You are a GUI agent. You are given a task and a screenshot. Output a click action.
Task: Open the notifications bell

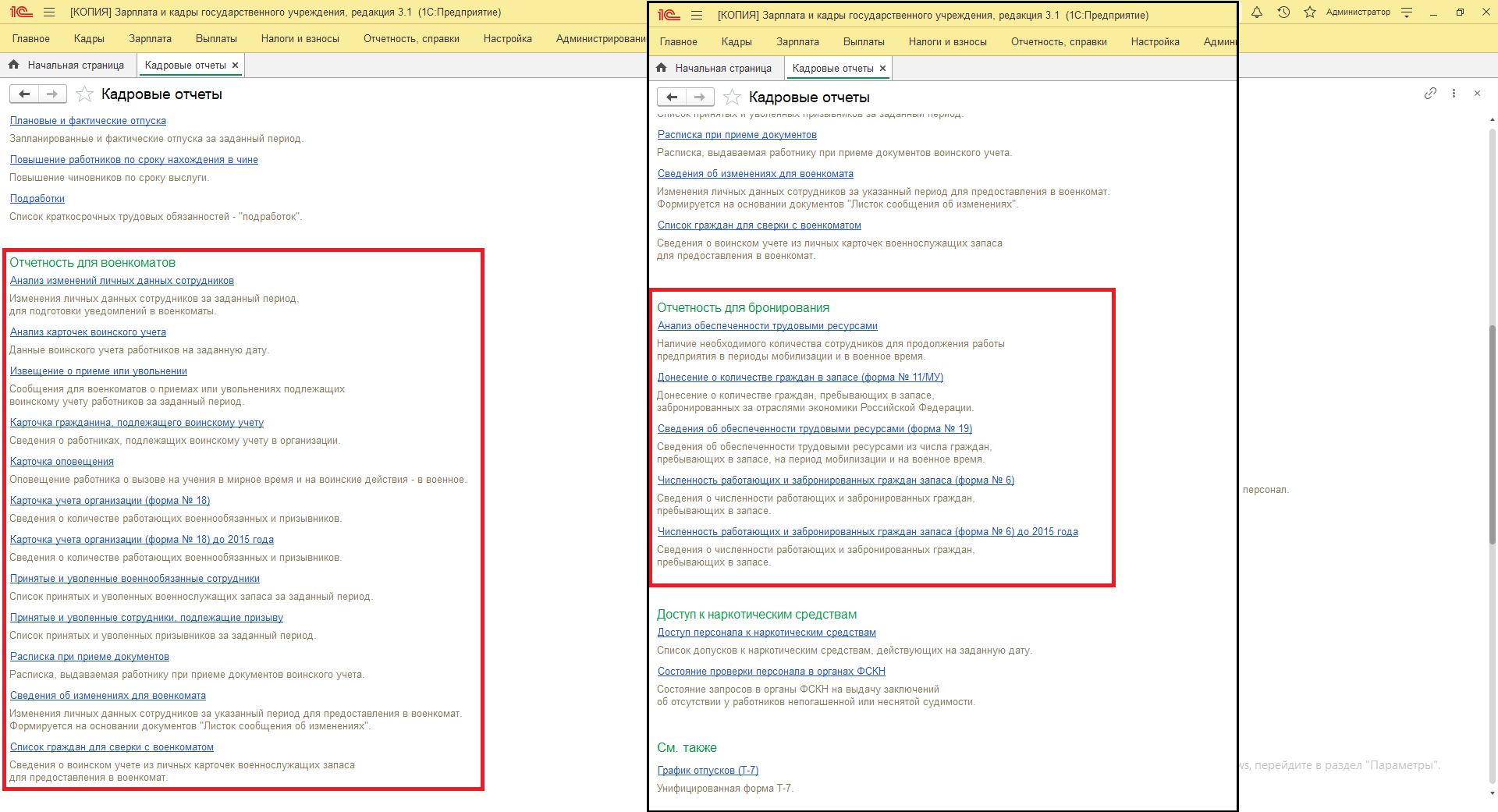pyautogui.click(x=1257, y=12)
